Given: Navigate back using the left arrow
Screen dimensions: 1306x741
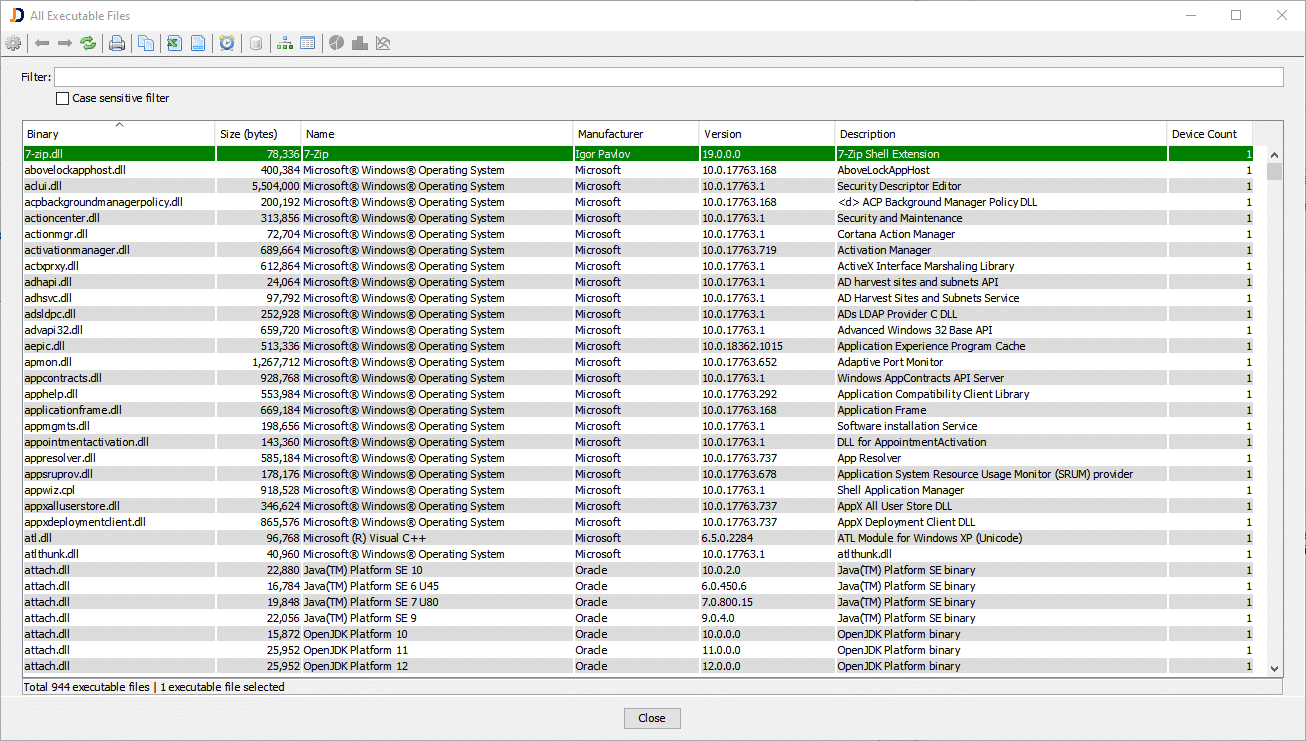Looking at the screenshot, I should [41, 43].
